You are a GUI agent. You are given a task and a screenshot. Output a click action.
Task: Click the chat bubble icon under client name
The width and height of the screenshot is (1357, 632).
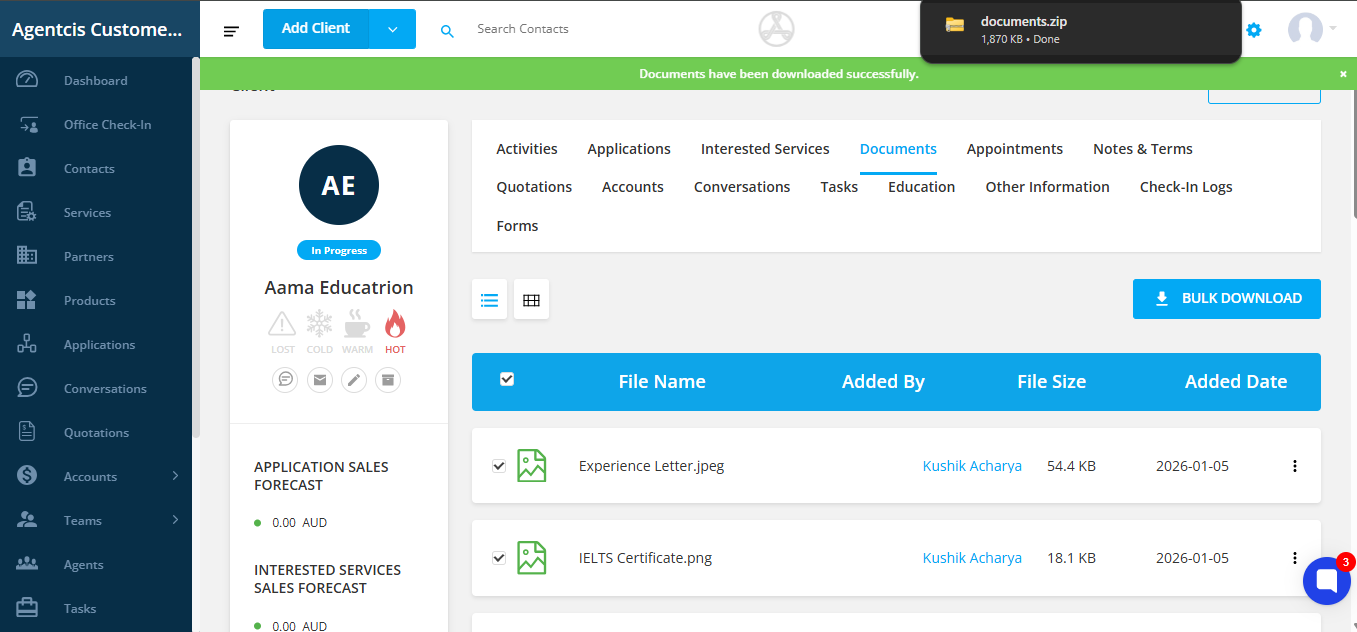point(285,380)
